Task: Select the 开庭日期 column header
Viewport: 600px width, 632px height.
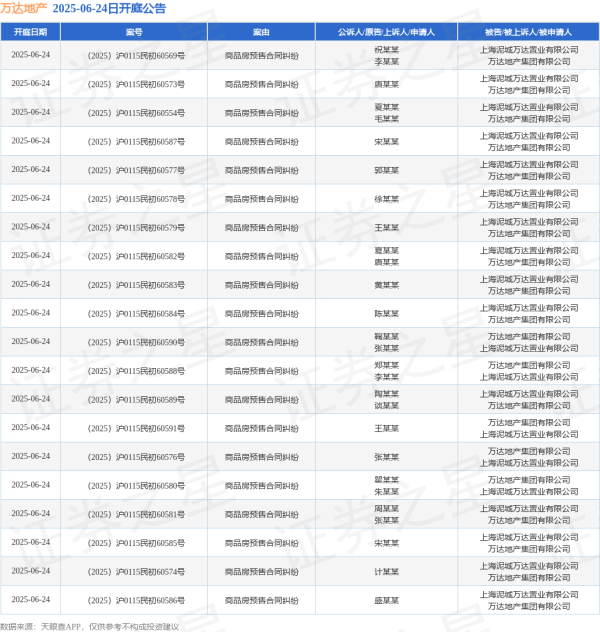Action: coord(31,32)
